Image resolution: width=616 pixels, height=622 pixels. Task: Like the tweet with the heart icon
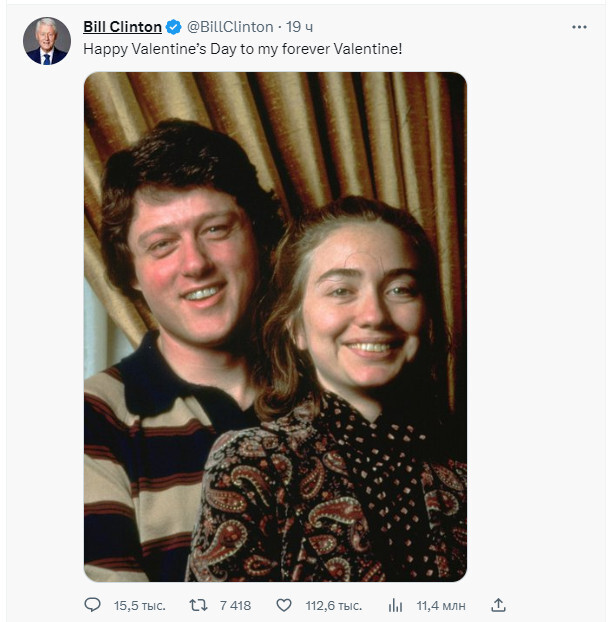[x=284, y=605]
